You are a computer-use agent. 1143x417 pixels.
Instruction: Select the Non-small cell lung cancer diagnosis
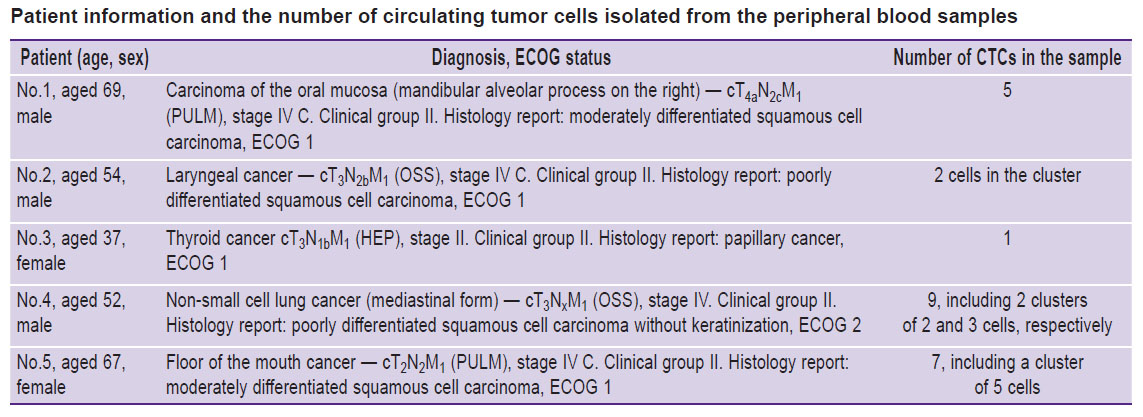point(514,312)
